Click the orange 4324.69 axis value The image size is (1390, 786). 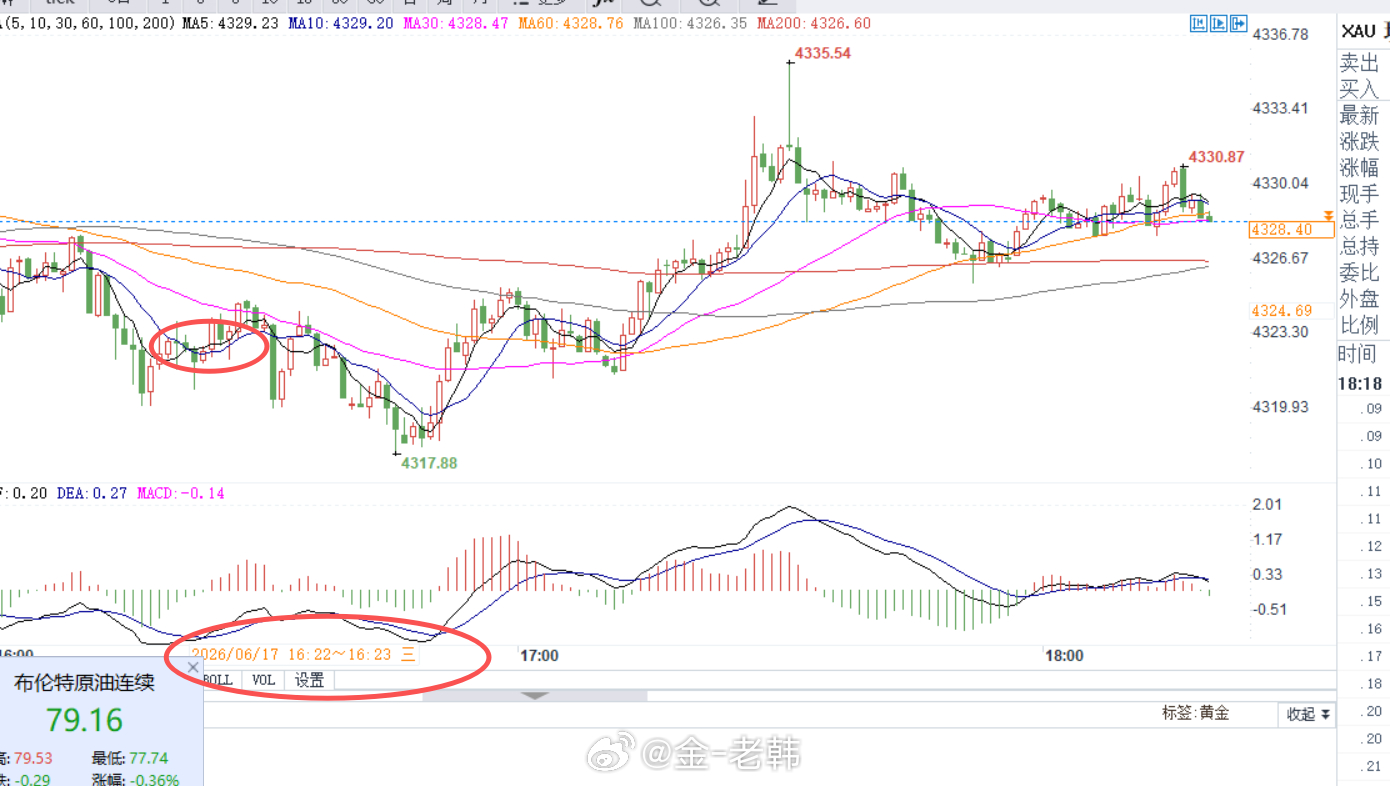point(1281,310)
